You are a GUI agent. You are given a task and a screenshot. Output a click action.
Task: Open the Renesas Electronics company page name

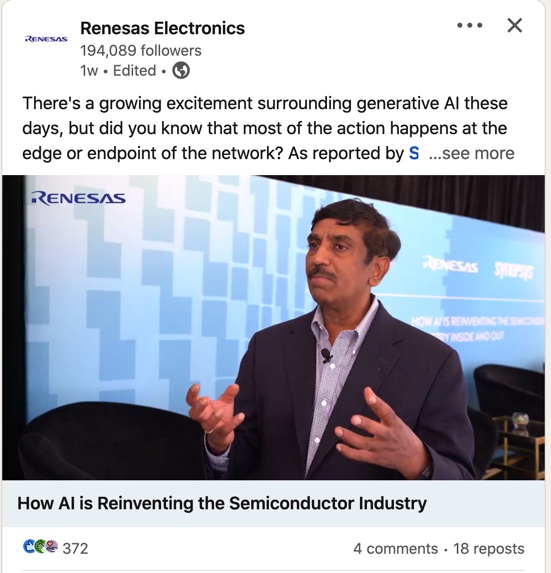click(162, 28)
